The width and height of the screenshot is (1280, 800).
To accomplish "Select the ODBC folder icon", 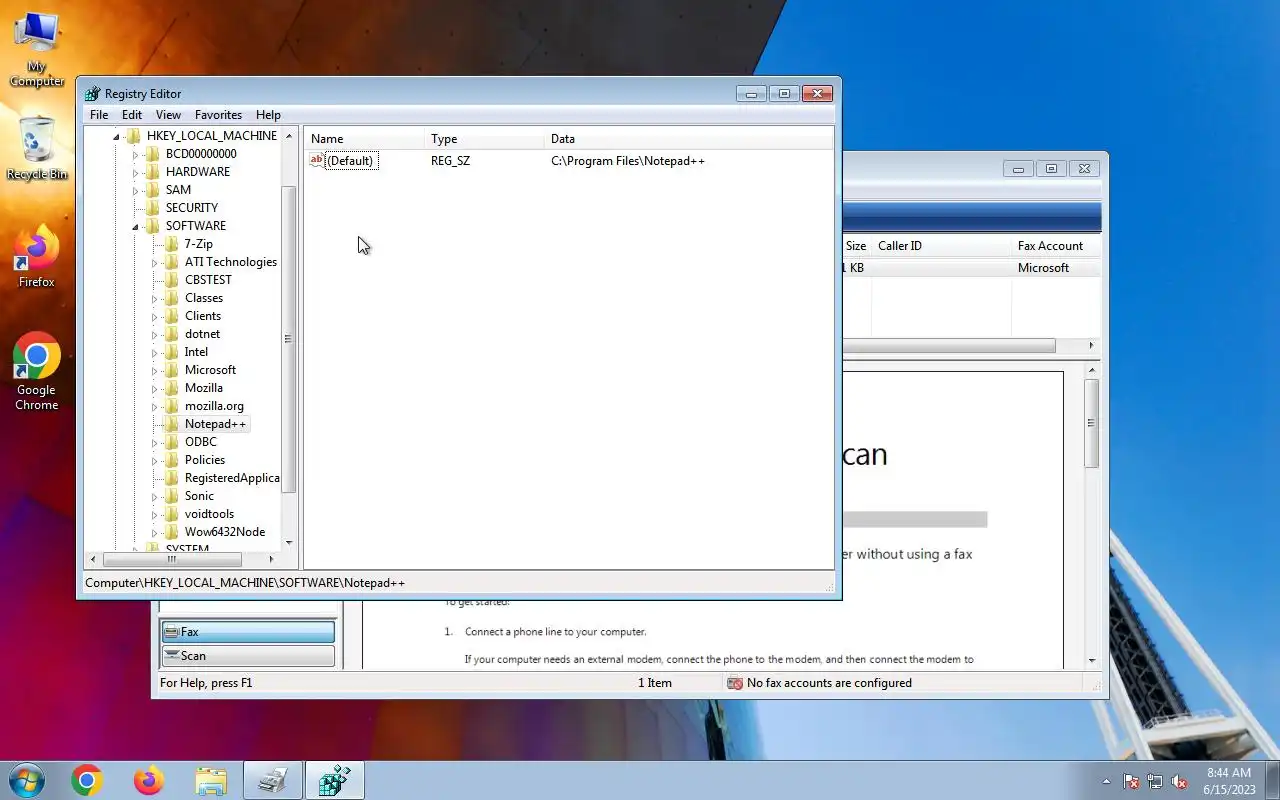I will (172, 442).
